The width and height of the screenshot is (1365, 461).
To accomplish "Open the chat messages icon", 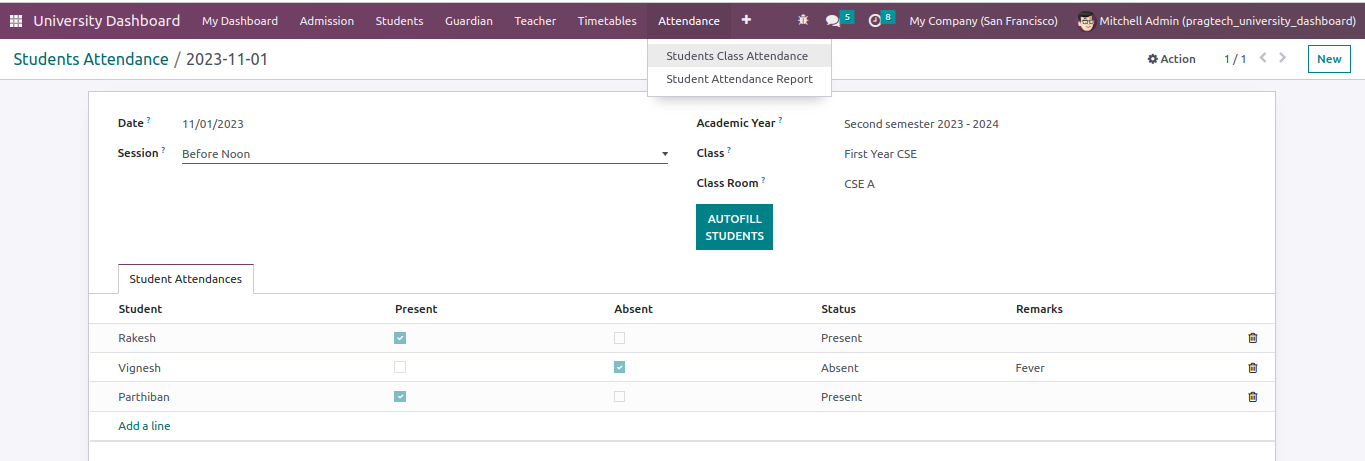I will point(833,21).
